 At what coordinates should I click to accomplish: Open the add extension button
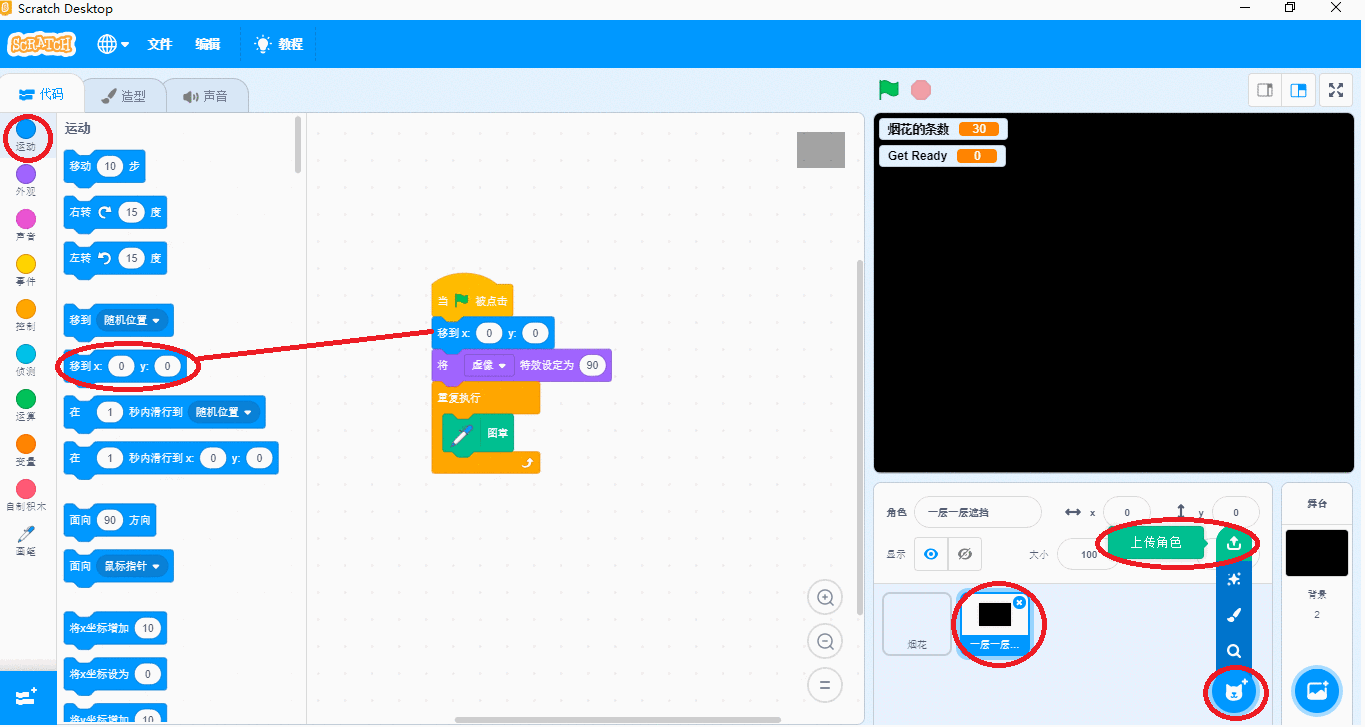(x=27, y=696)
